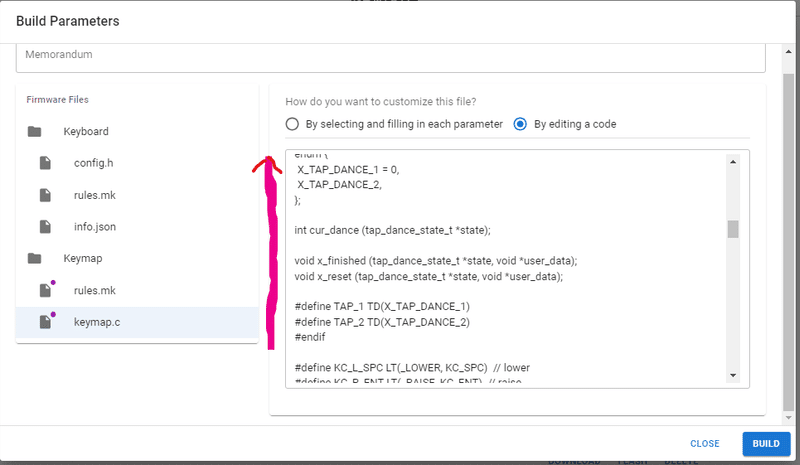Click the code editor scroll-down arrow
800x465 pixels.
[733, 375]
